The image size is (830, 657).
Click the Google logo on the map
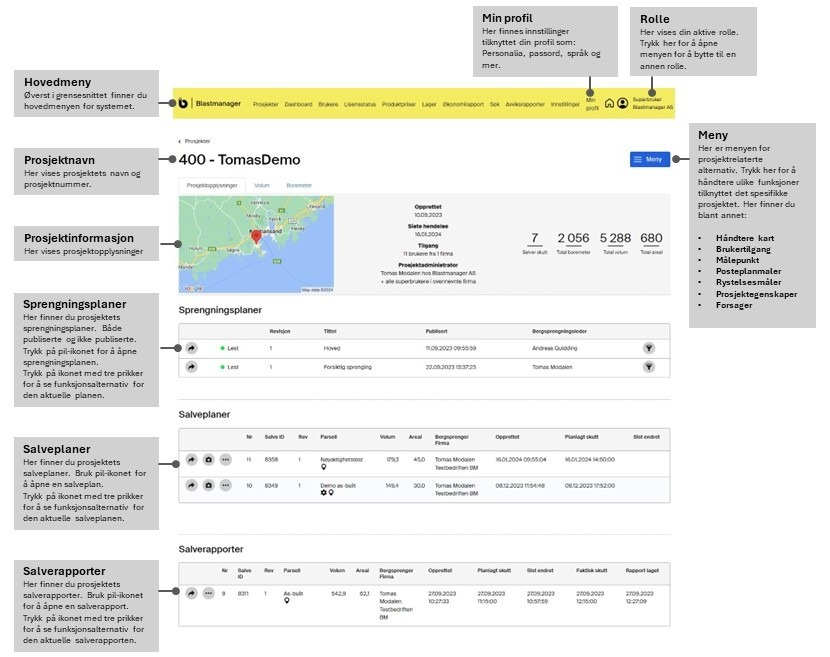tap(192, 289)
